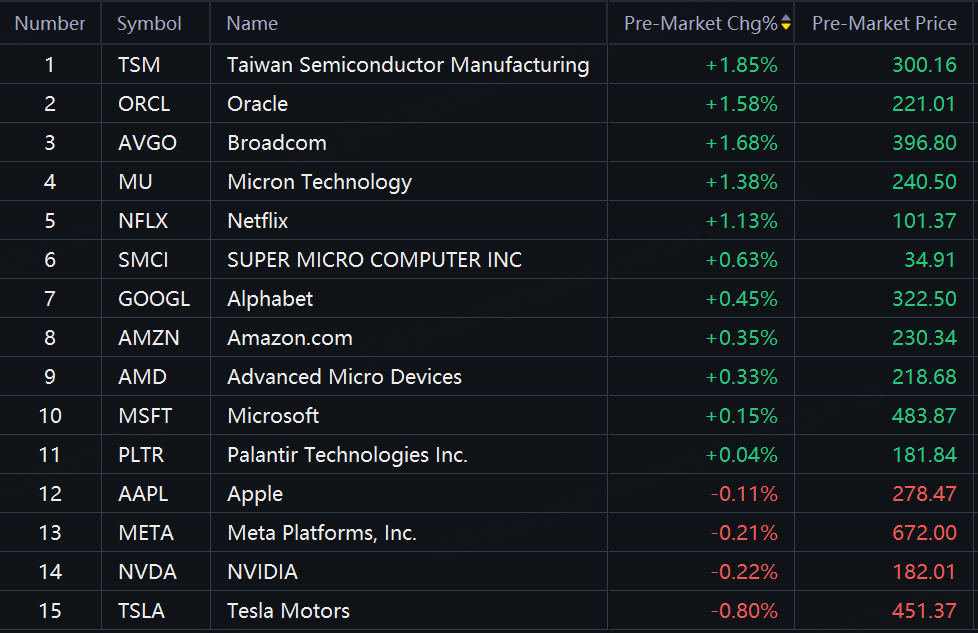Screen dimensions: 978x633
Task: Select Advanced Micro Devices name
Action: 344,377
